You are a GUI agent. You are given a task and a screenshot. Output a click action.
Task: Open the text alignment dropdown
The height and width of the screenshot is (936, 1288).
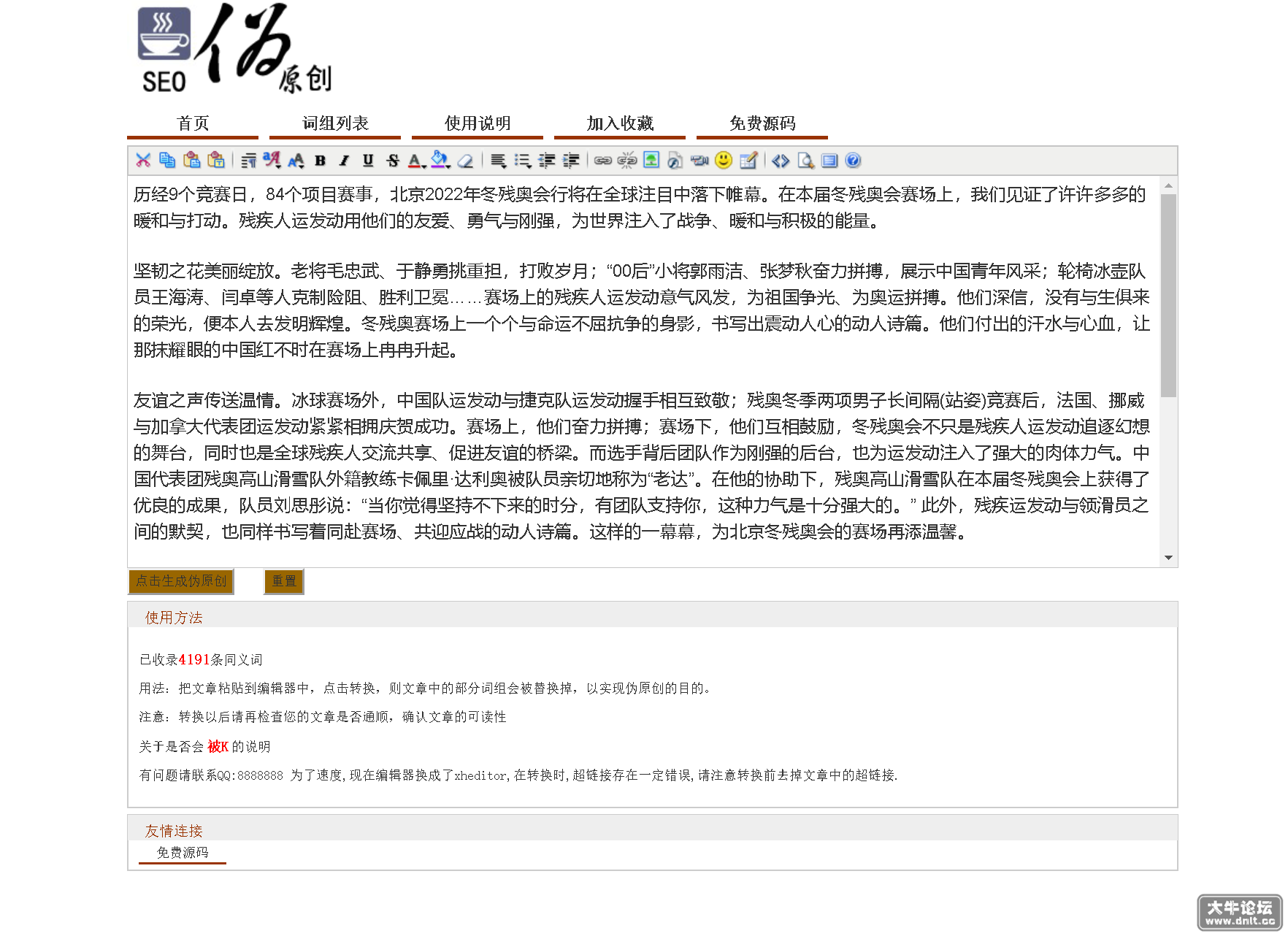click(498, 161)
